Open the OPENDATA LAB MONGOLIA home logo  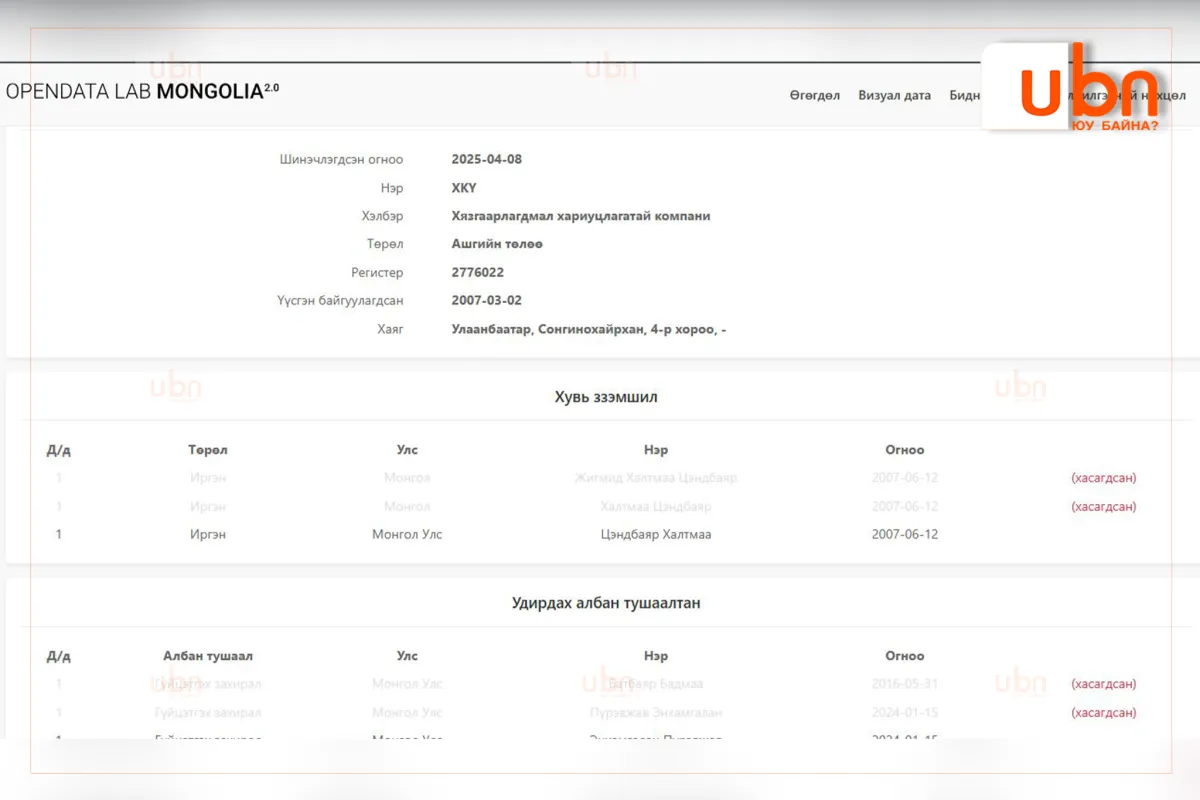[143, 91]
